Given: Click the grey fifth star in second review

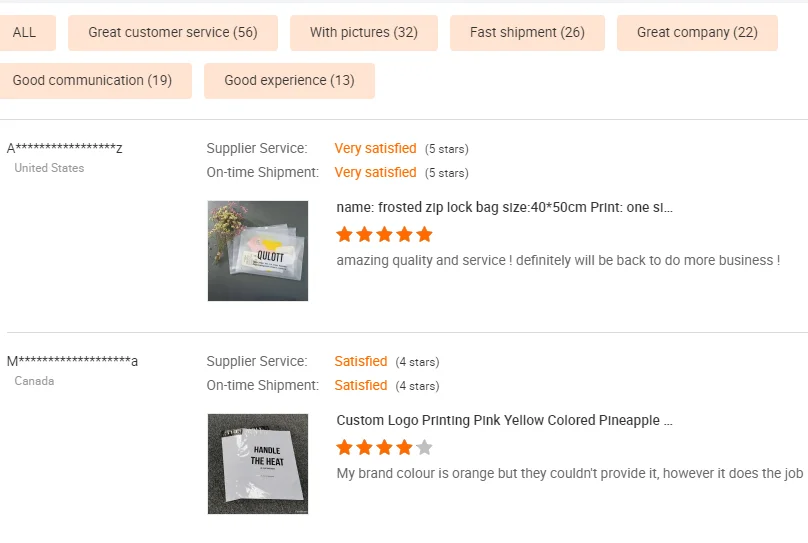Looking at the screenshot, I should pos(424,448).
